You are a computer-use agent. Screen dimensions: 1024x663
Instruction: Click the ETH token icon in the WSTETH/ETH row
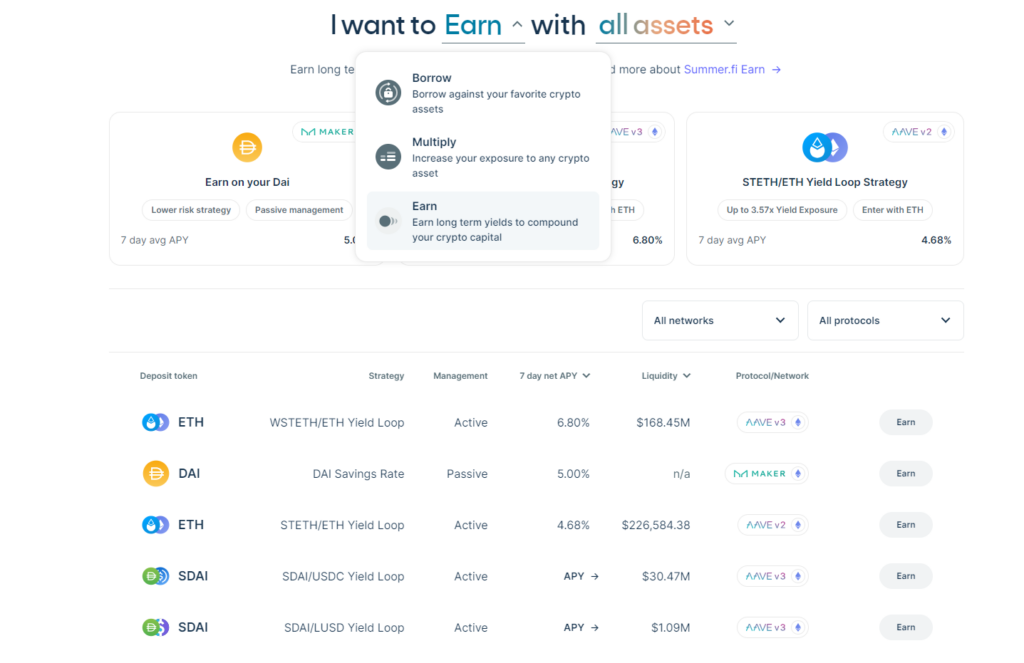155,422
